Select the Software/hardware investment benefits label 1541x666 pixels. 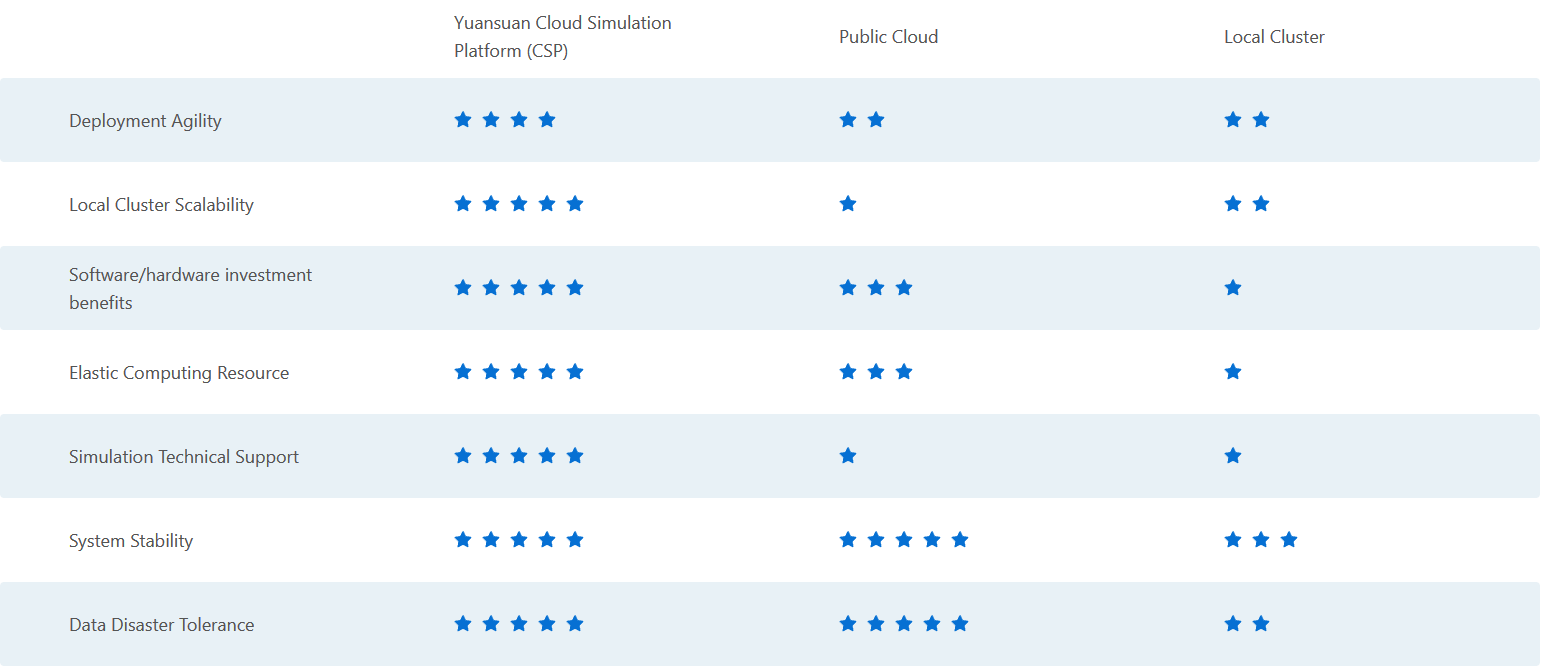tap(190, 289)
